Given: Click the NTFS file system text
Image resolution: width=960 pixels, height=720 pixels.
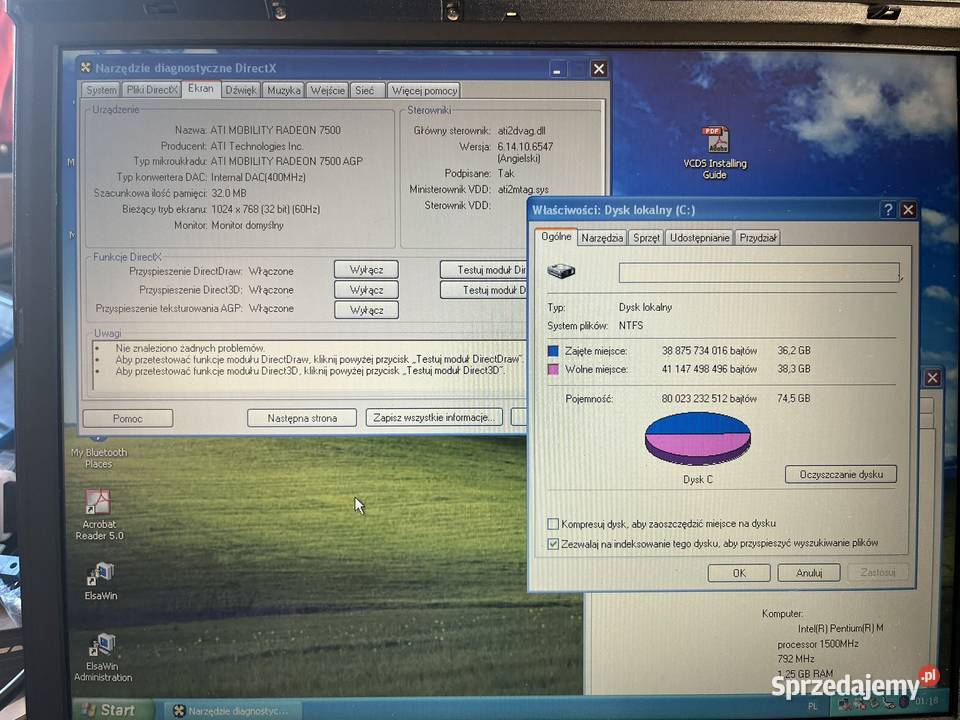Looking at the screenshot, I should (631, 326).
